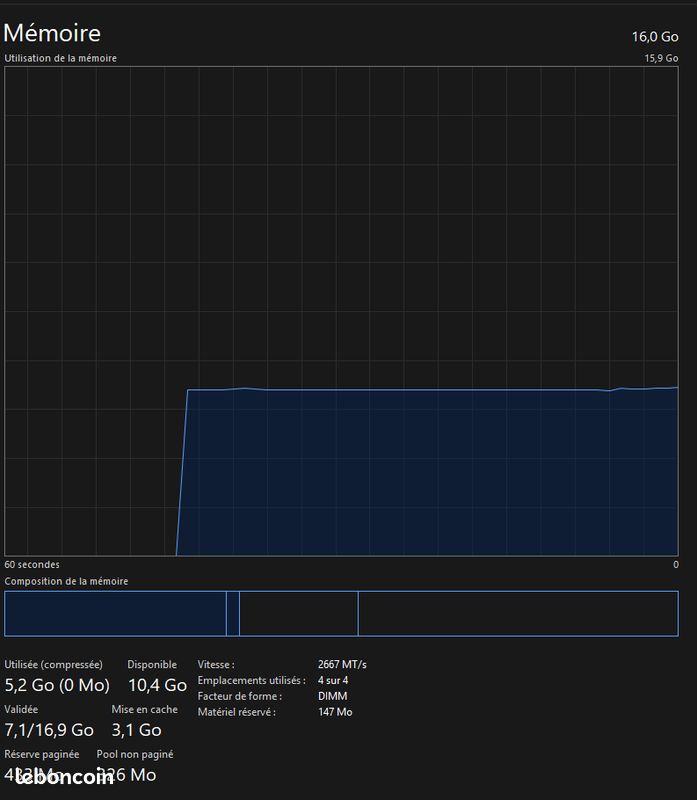The width and height of the screenshot is (697, 800).
Task: Click the Composition de la mémoire label
Action: tap(66, 581)
